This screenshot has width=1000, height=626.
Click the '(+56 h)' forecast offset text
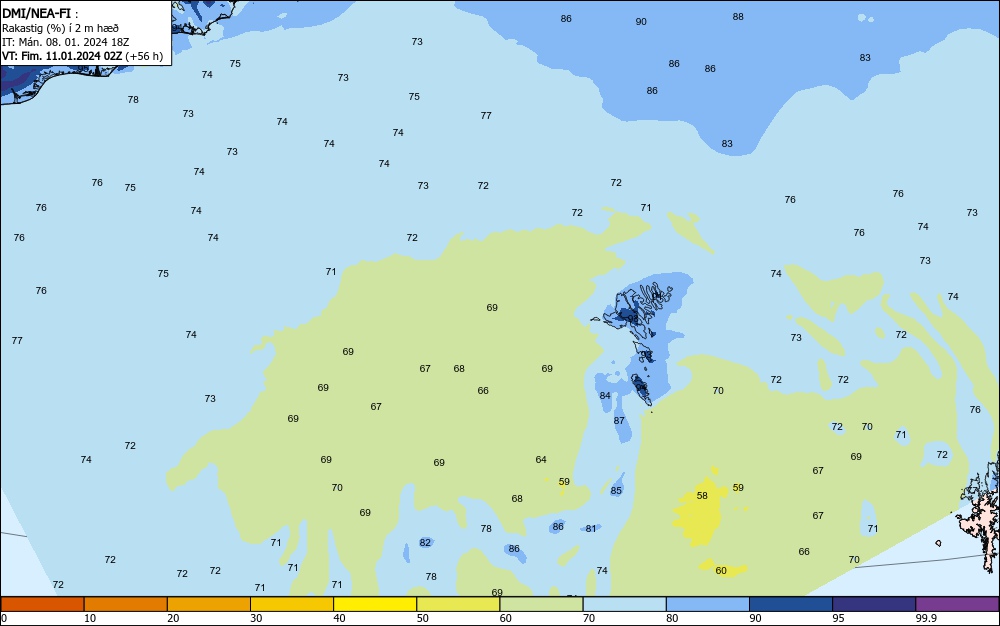click(x=144, y=56)
